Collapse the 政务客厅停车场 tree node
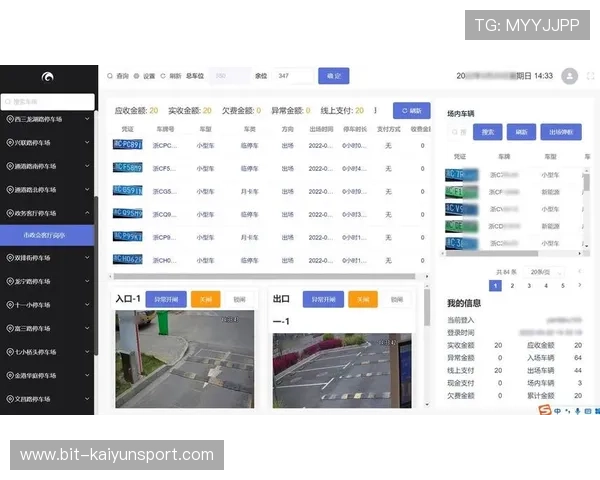 tap(88, 213)
